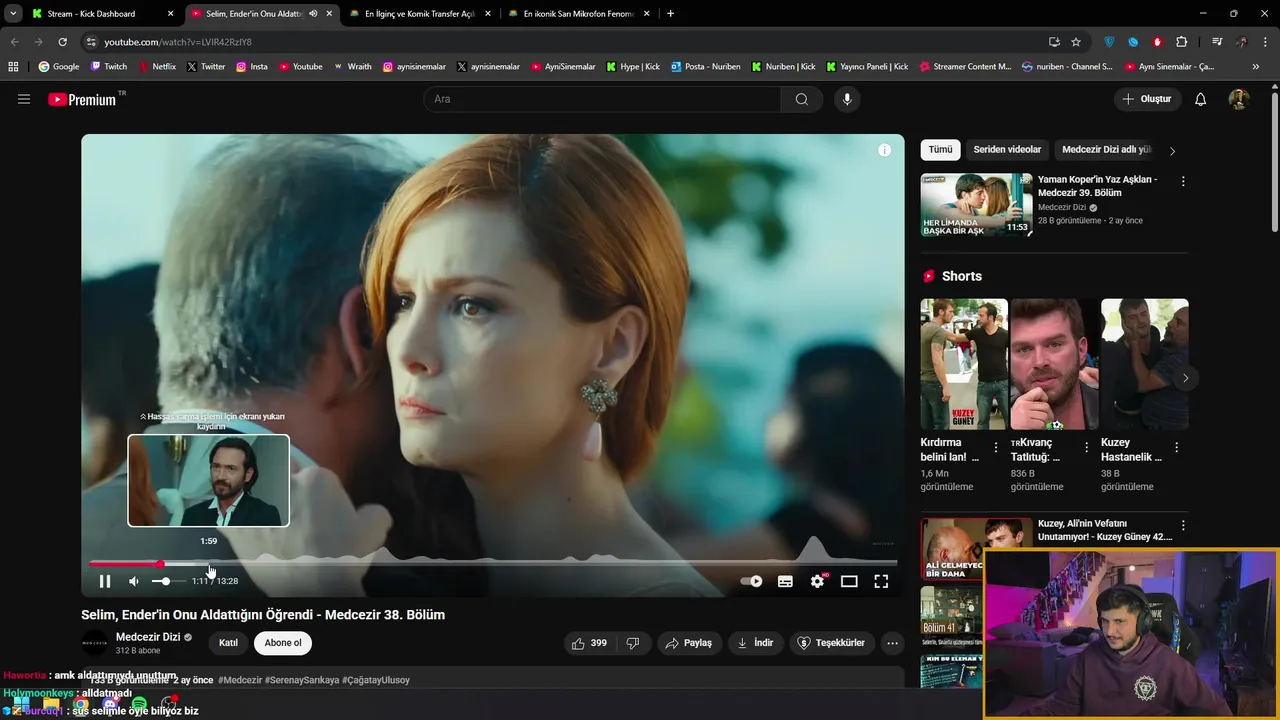Select Seriden videolar chip
1280x720 pixels.
(x=1007, y=150)
